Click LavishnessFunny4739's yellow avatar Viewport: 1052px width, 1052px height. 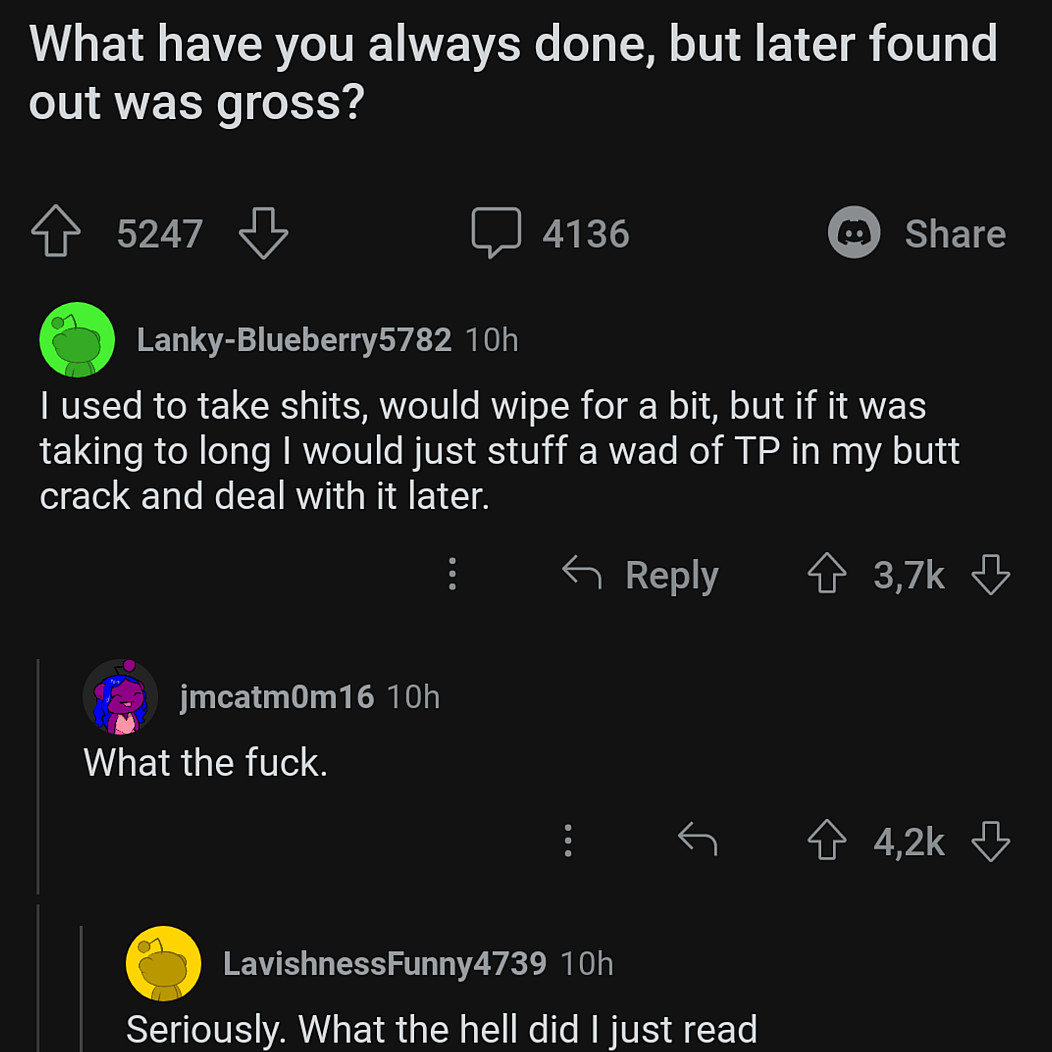tap(163, 963)
